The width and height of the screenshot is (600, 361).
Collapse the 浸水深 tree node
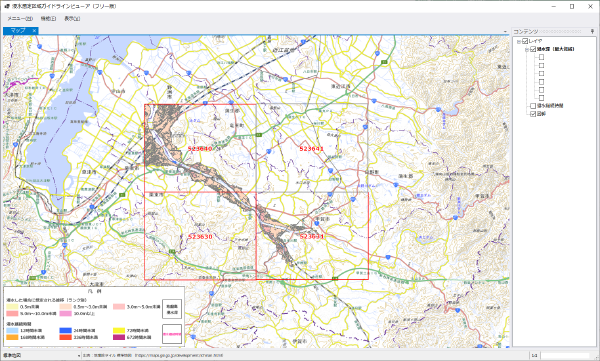pyautogui.click(x=527, y=49)
